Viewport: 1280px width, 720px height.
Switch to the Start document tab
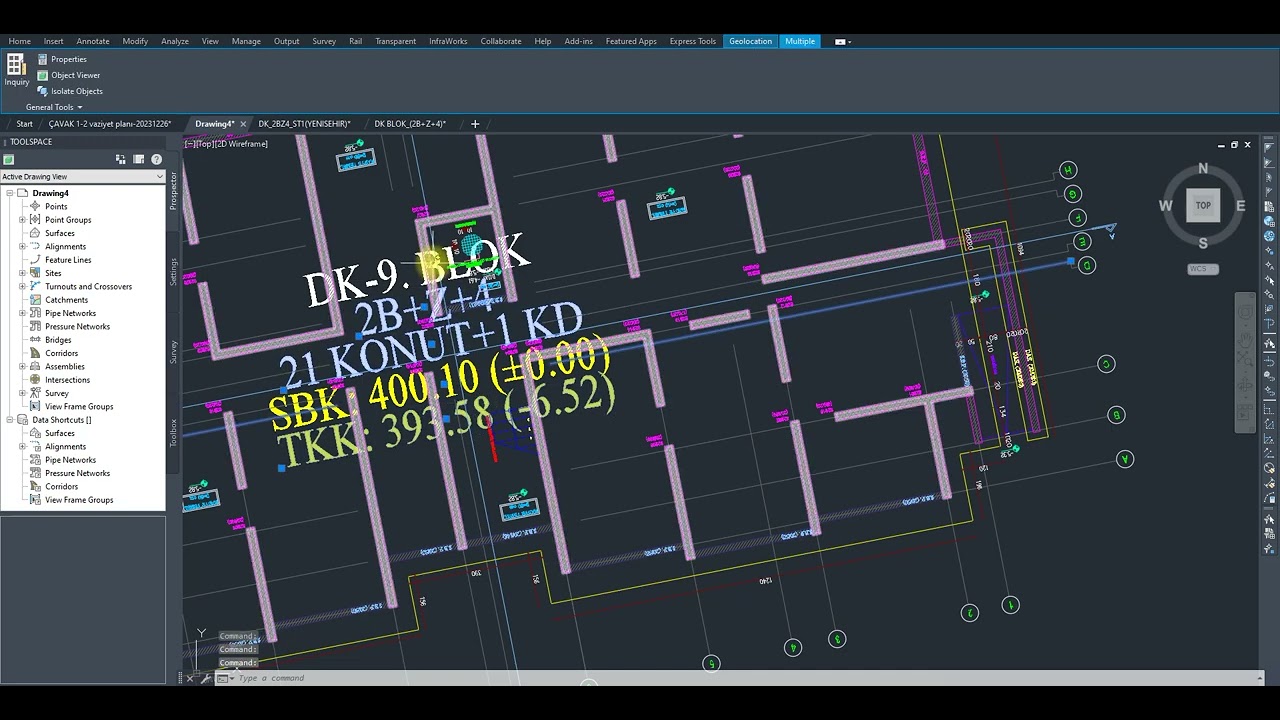point(24,124)
